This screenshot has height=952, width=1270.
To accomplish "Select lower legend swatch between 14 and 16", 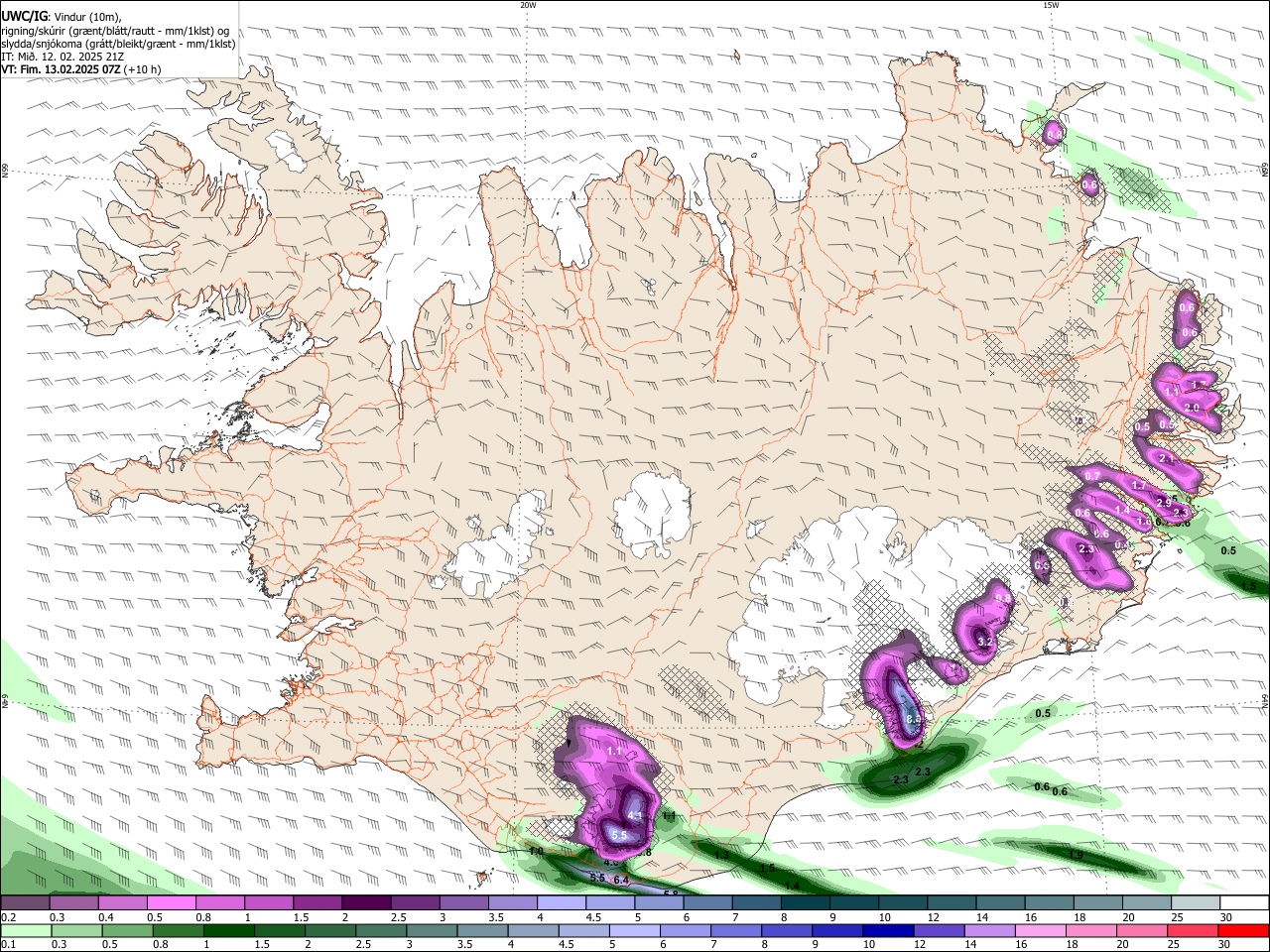I will click(990, 931).
